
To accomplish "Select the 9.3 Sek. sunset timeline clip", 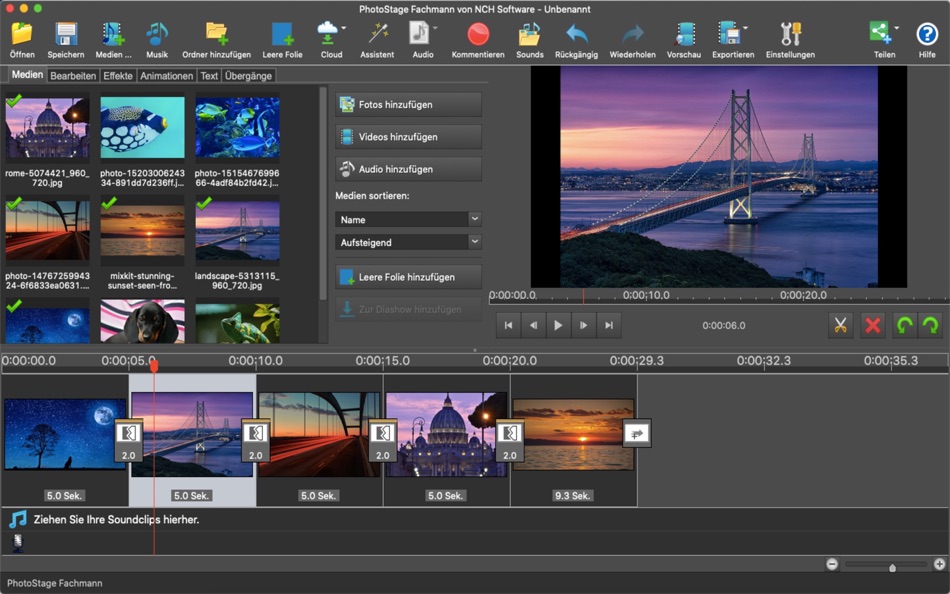I will coord(573,440).
